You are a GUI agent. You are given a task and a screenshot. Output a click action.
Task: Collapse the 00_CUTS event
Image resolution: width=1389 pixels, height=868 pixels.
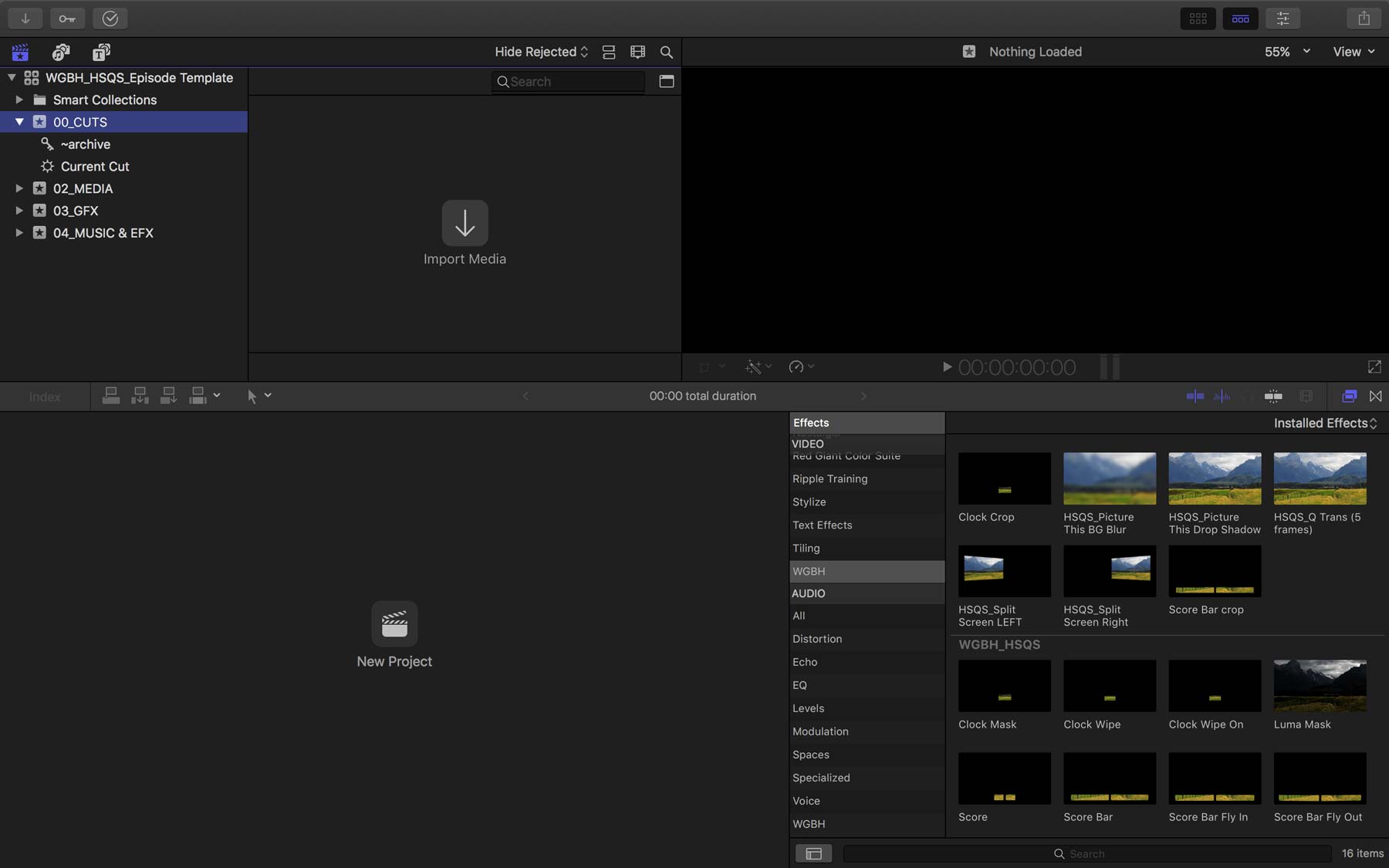pos(19,122)
